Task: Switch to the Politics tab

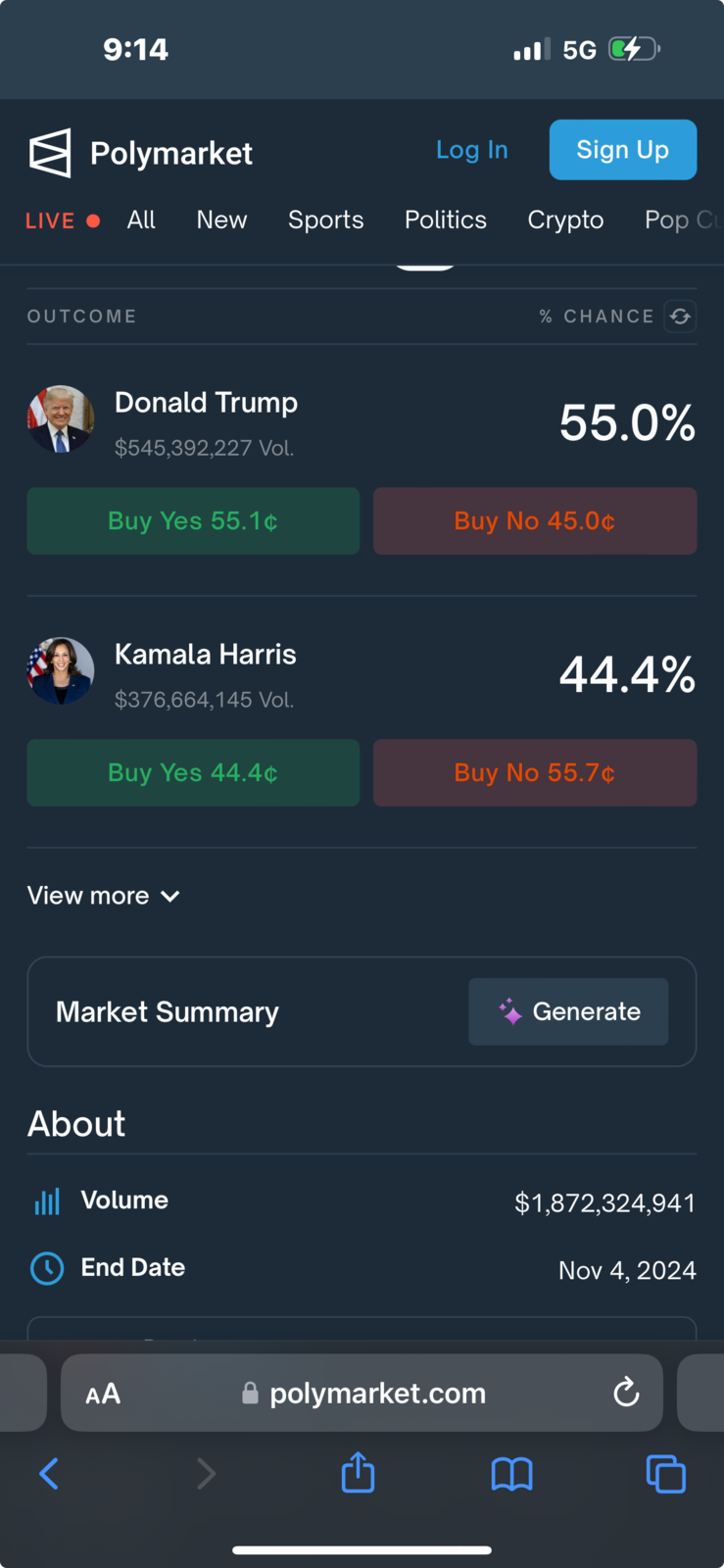Action: [x=446, y=220]
